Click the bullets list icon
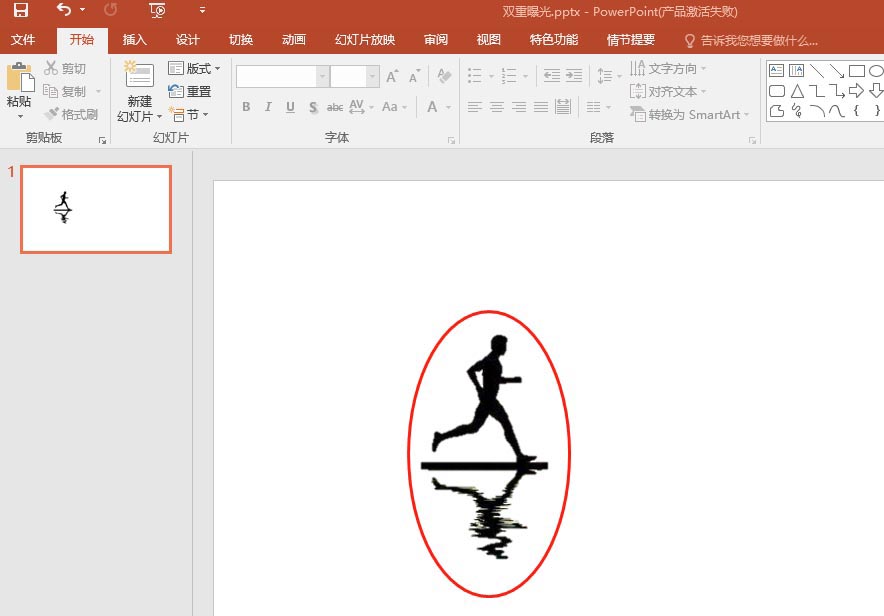 coord(475,76)
